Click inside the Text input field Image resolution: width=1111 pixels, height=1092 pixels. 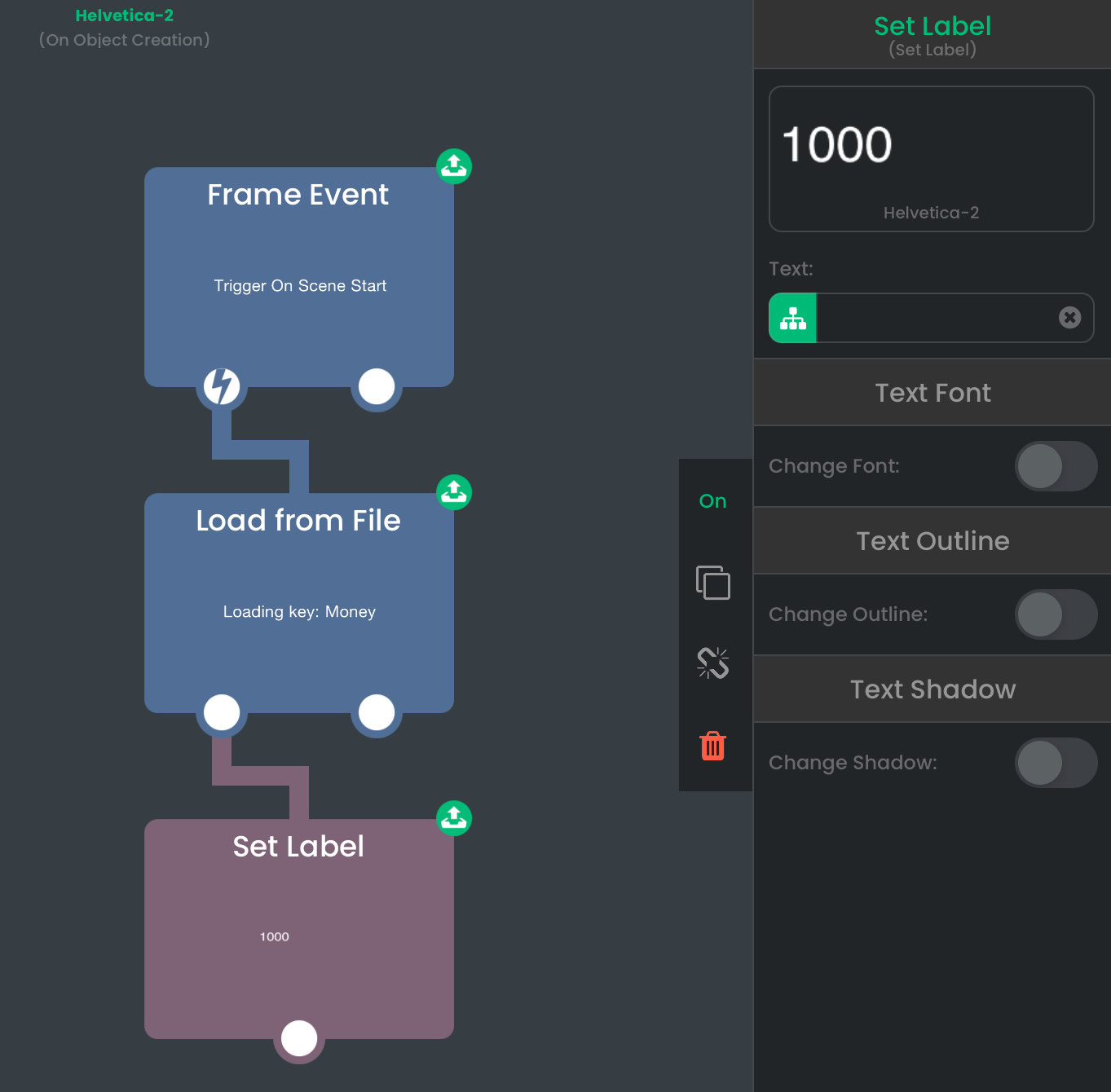937,318
